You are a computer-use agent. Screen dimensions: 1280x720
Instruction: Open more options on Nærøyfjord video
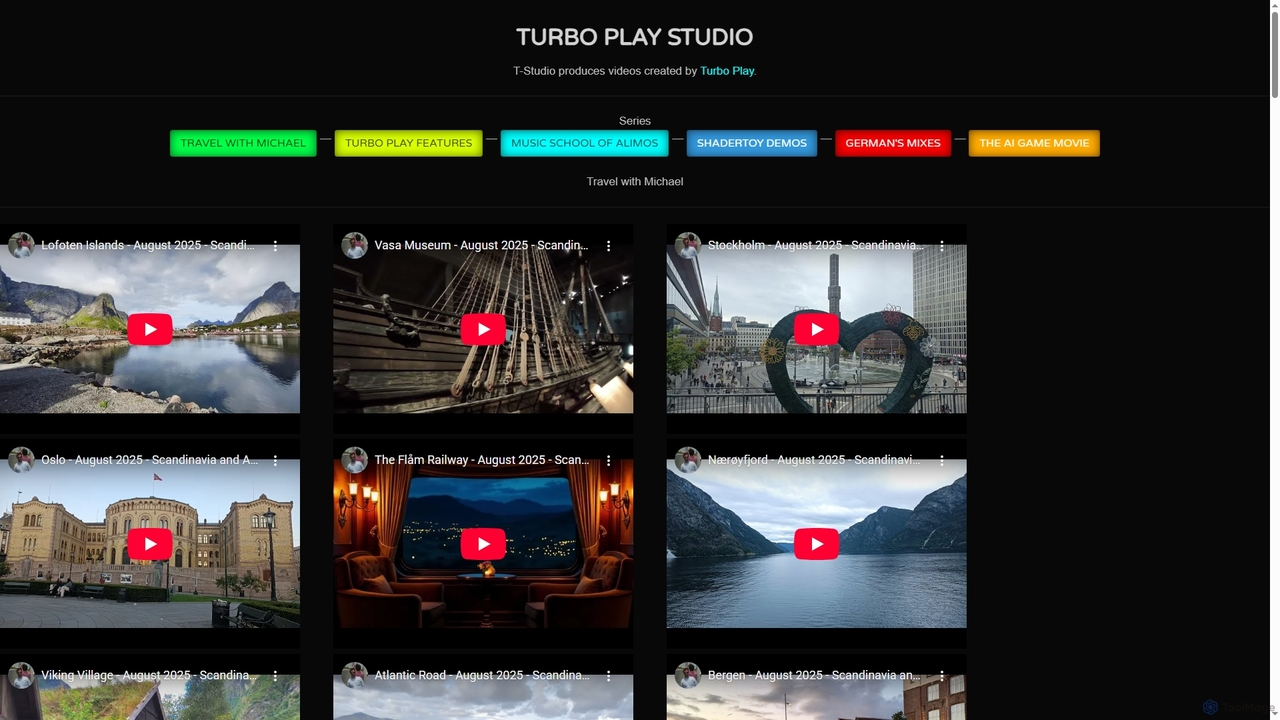click(x=941, y=460)
